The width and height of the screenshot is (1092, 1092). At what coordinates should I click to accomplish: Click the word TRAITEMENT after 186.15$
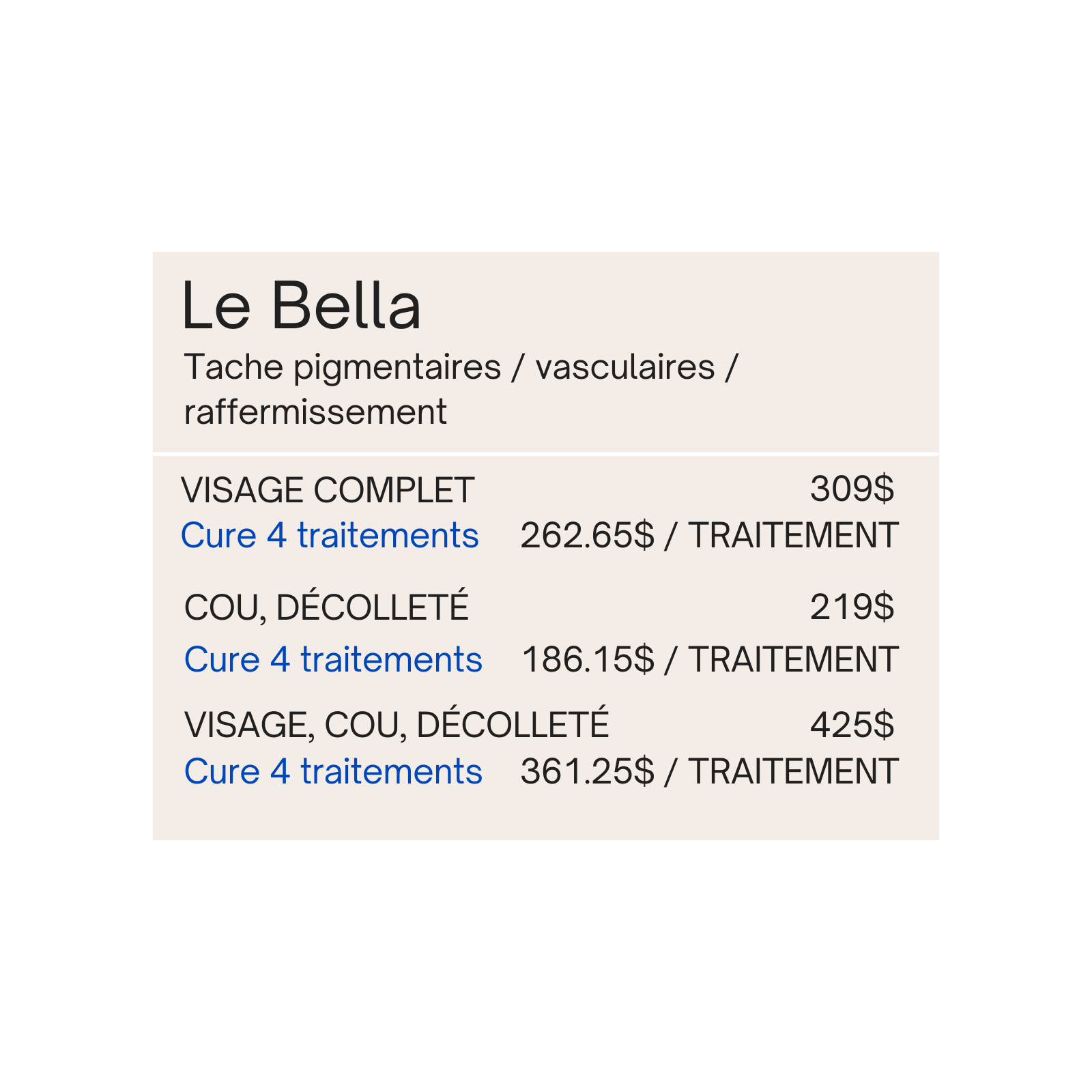pos(793,659)
